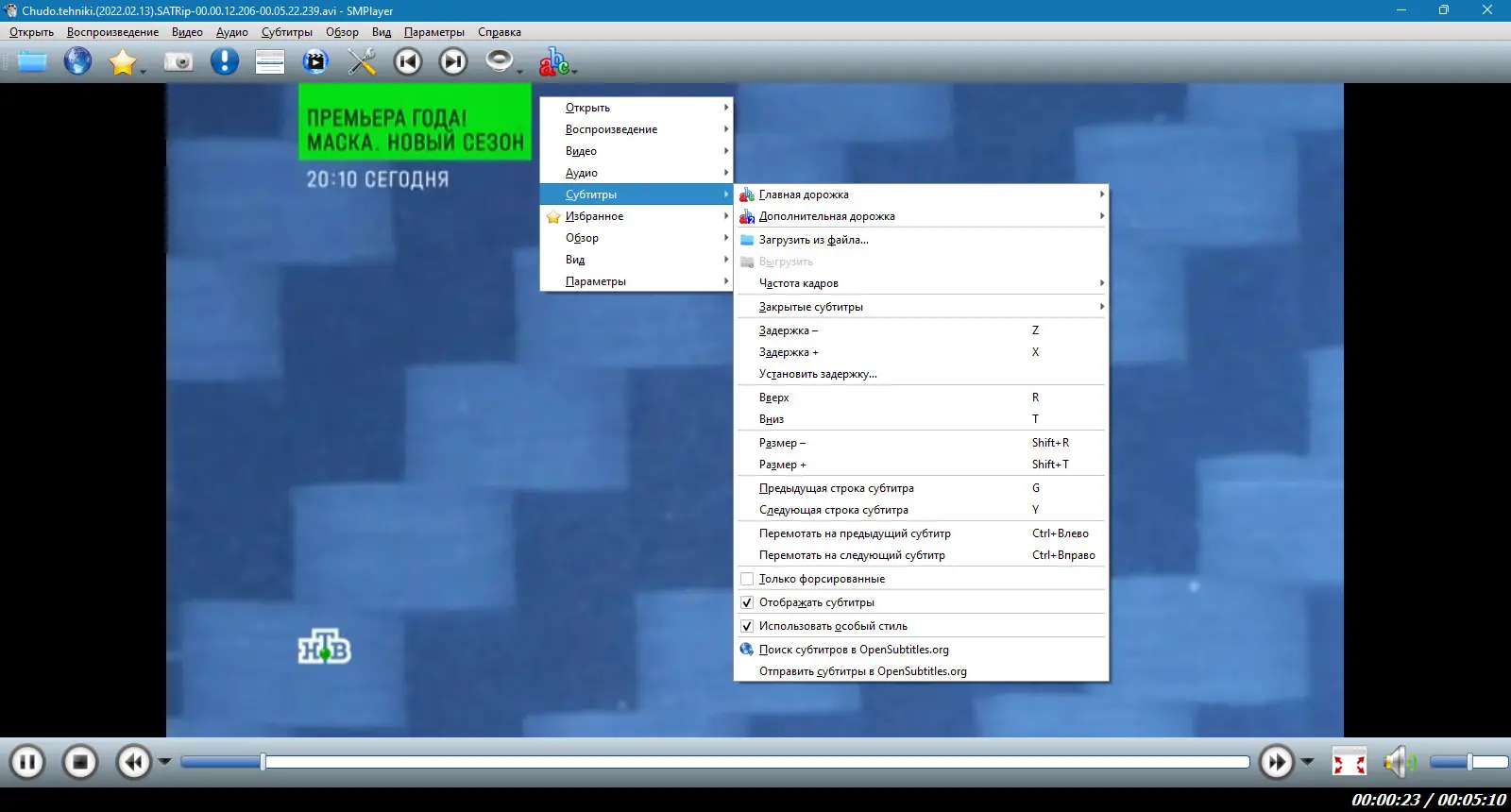The height and width of the screenshot is (812, 1511).
Task: Click the open file folder toolbar icon
Action: click(x=31, y=62)
